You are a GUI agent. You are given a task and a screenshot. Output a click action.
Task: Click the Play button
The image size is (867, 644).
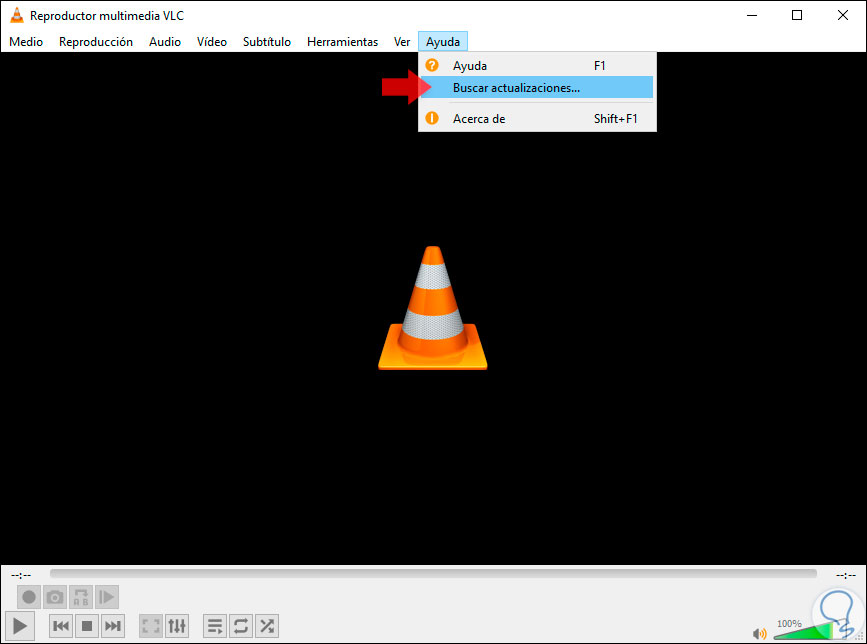click(20, 626)
